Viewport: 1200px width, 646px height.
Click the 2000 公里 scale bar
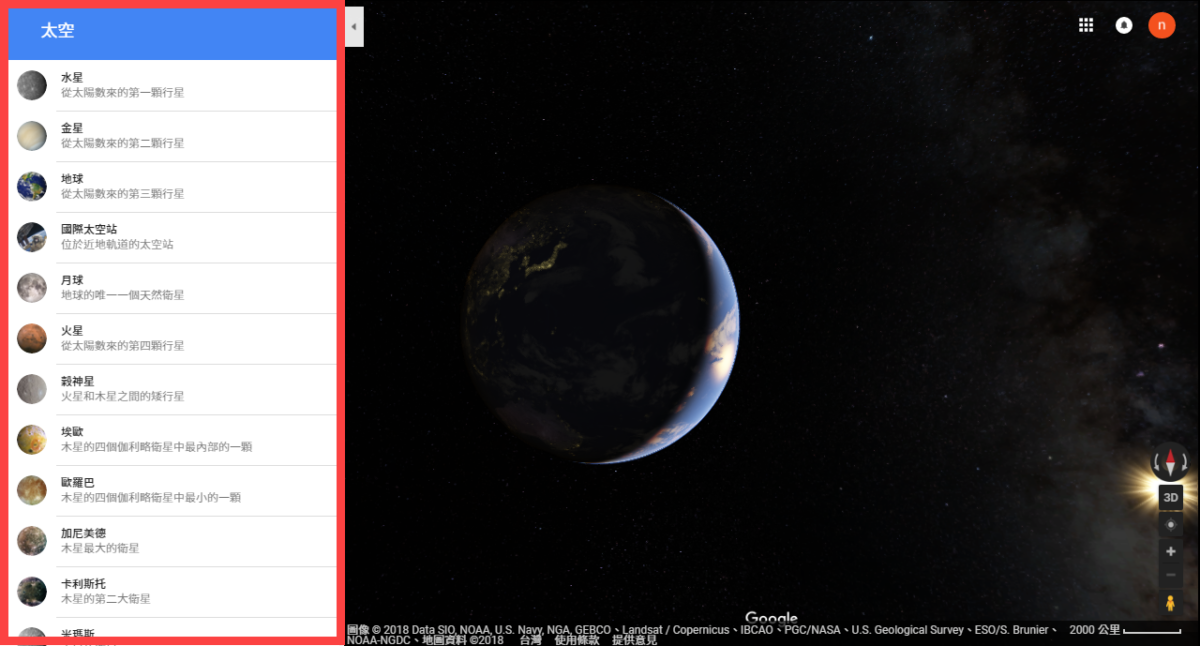point(1125,630)
